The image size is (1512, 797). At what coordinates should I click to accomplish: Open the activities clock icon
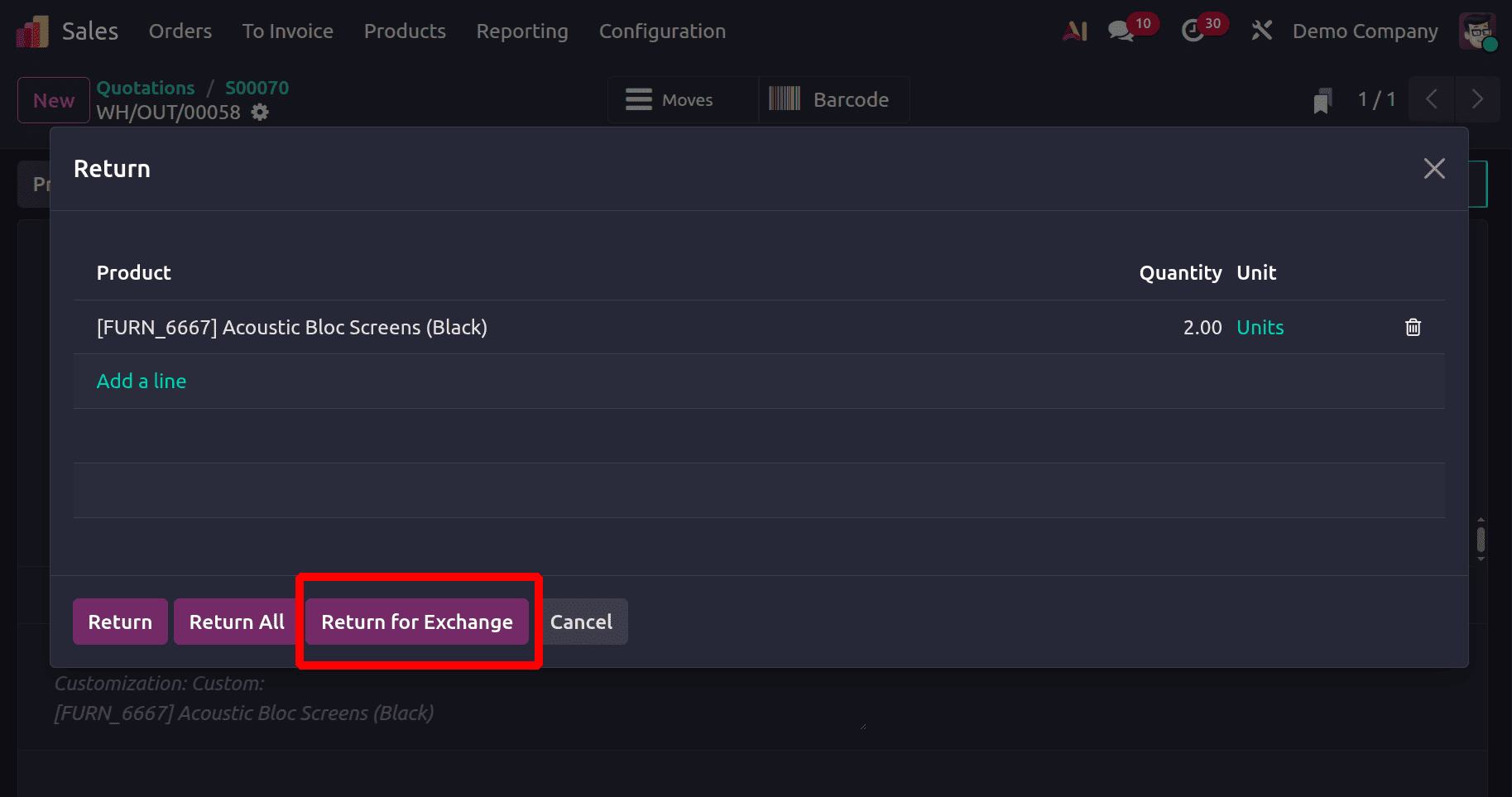(1193, 31)
